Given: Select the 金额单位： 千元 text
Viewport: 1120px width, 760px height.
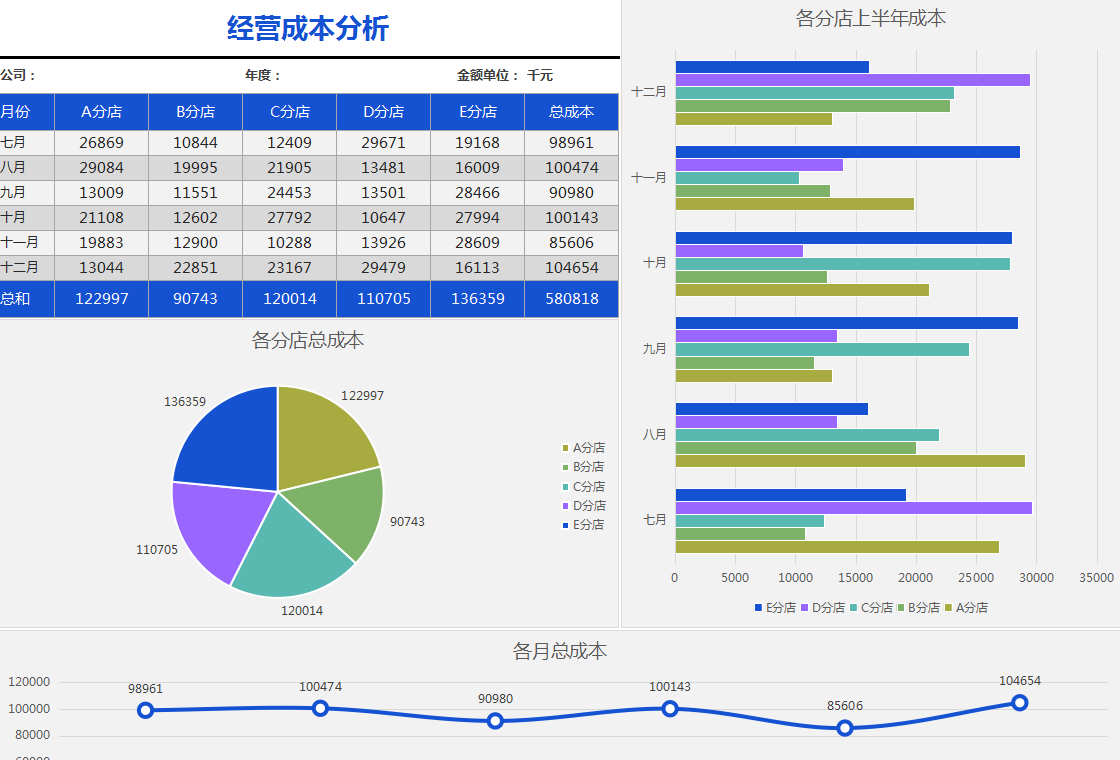Looking at the screenshot, I should pos(505,75).
